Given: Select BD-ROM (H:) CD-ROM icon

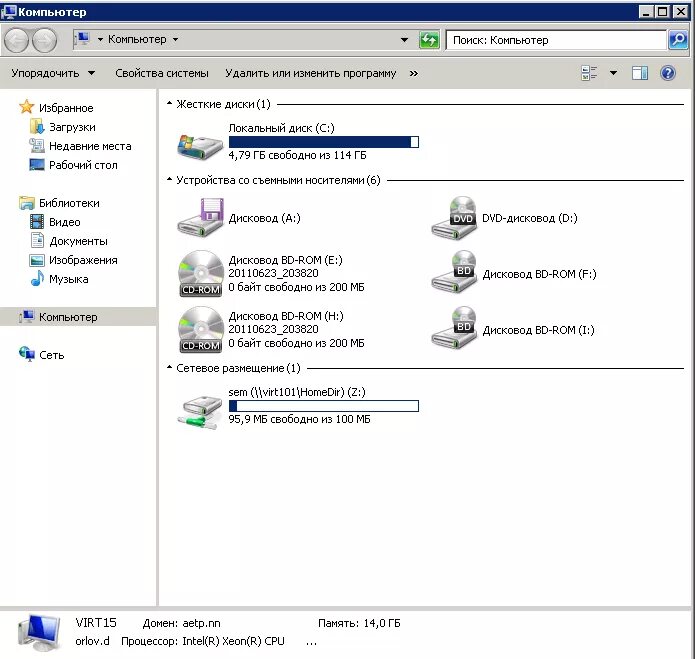Looking at the screenshot, I should tap(200, 329).
